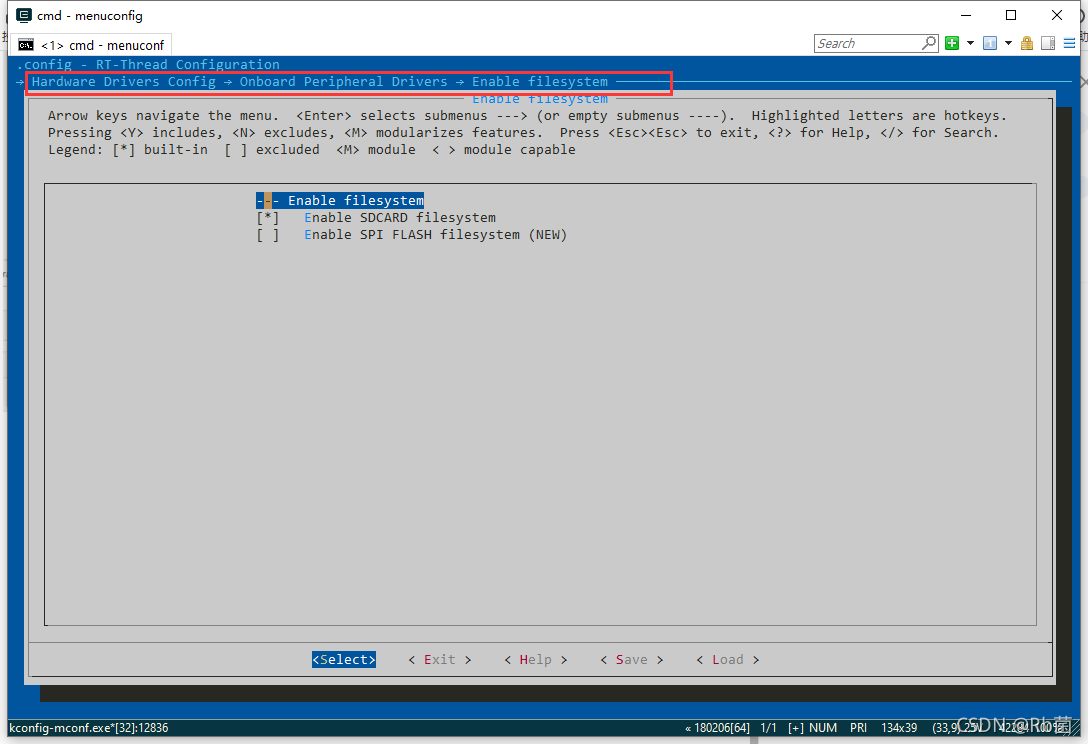1088x744 pixels.
Task: Toggle the NUM indicator in the status bar
Action: 822,728
